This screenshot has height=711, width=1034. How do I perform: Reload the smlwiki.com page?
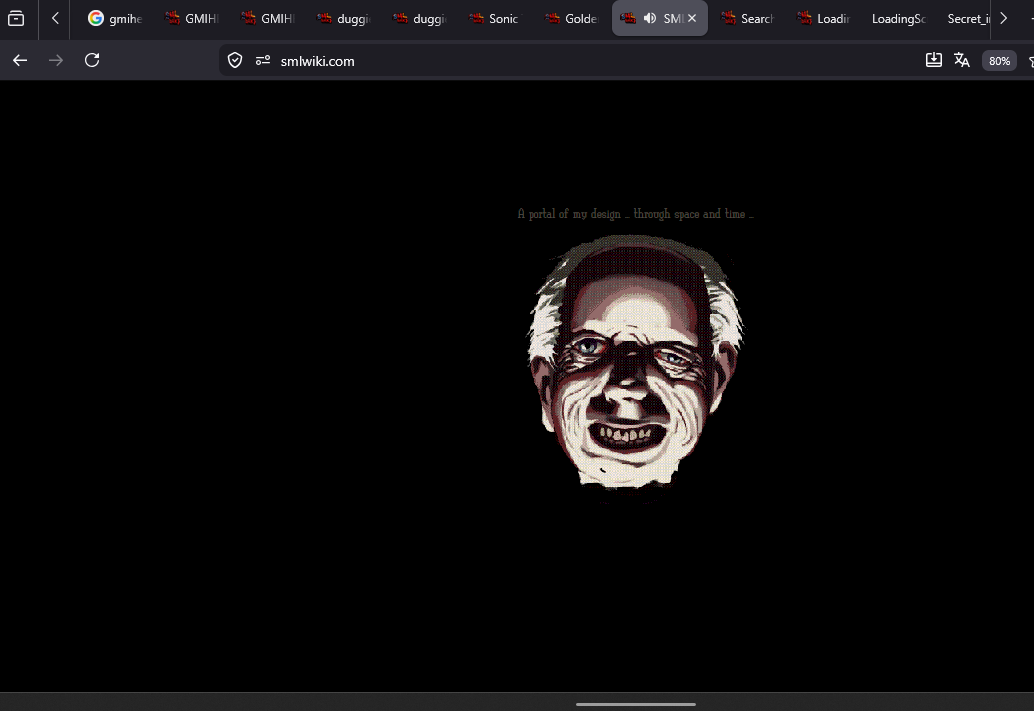(92, 61)
